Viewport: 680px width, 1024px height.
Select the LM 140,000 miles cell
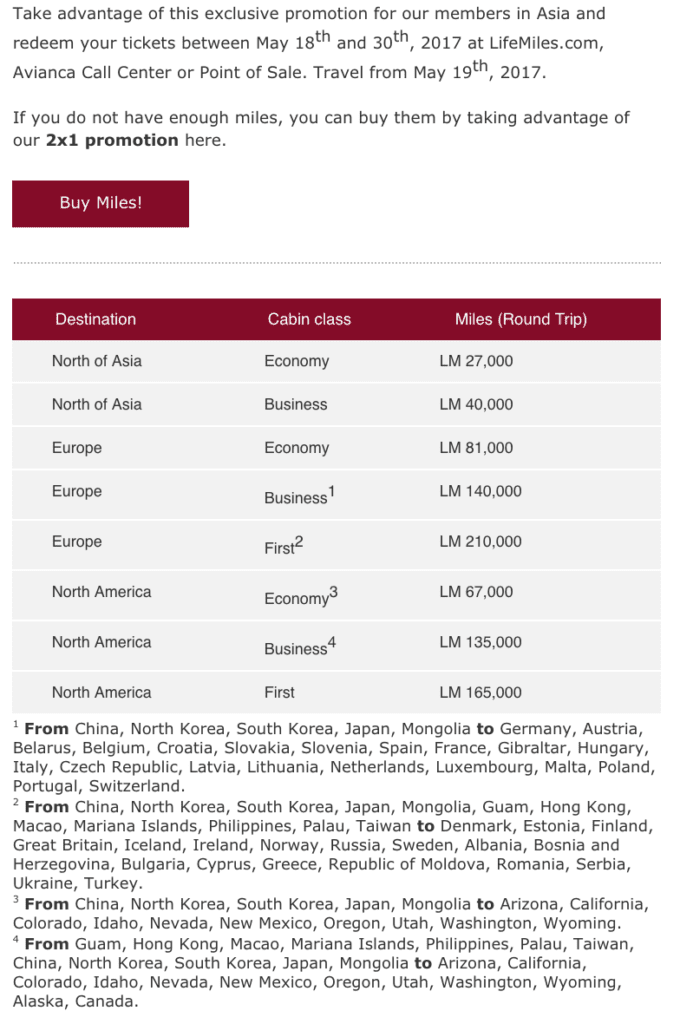480,491
